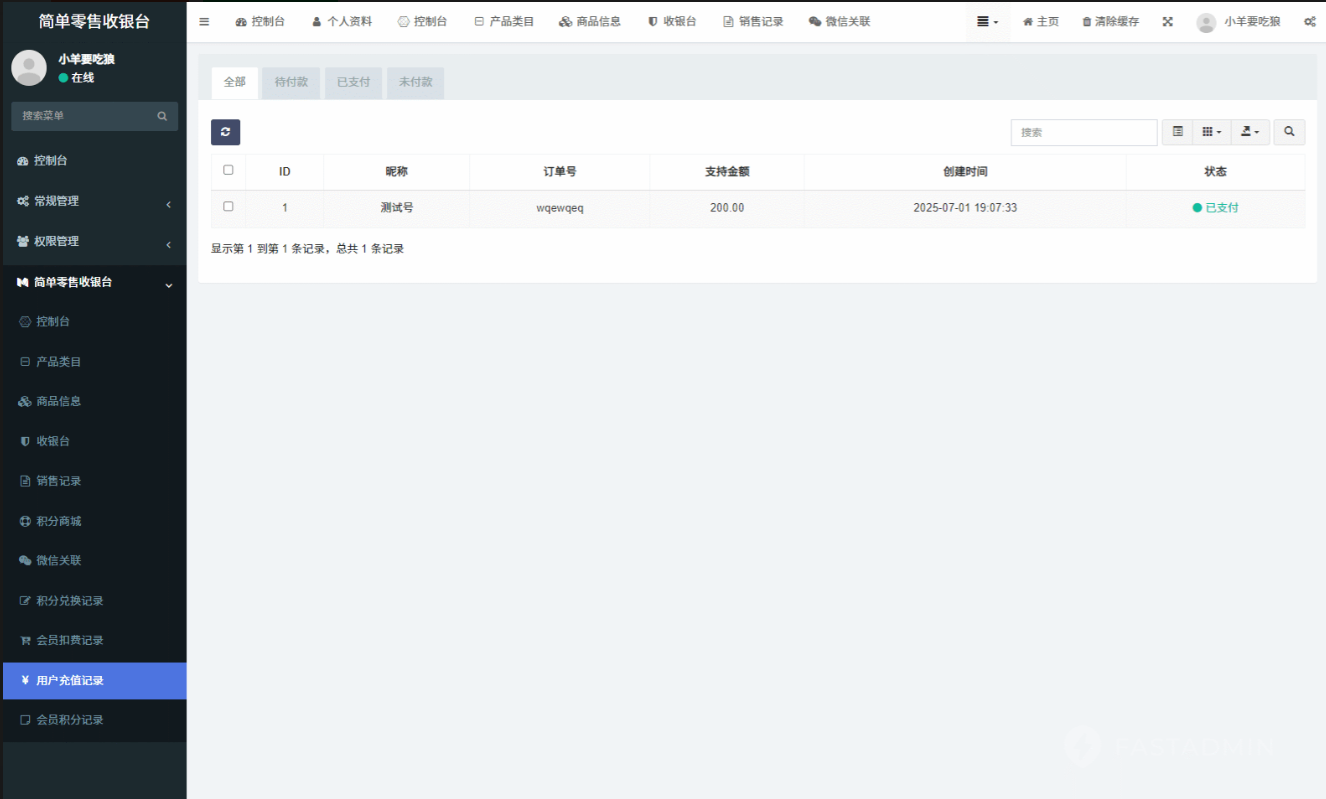This screenshot has width=1326, height=799.
Task: Click the magnifier search toggle button
Action: (x=1289, y=132)
